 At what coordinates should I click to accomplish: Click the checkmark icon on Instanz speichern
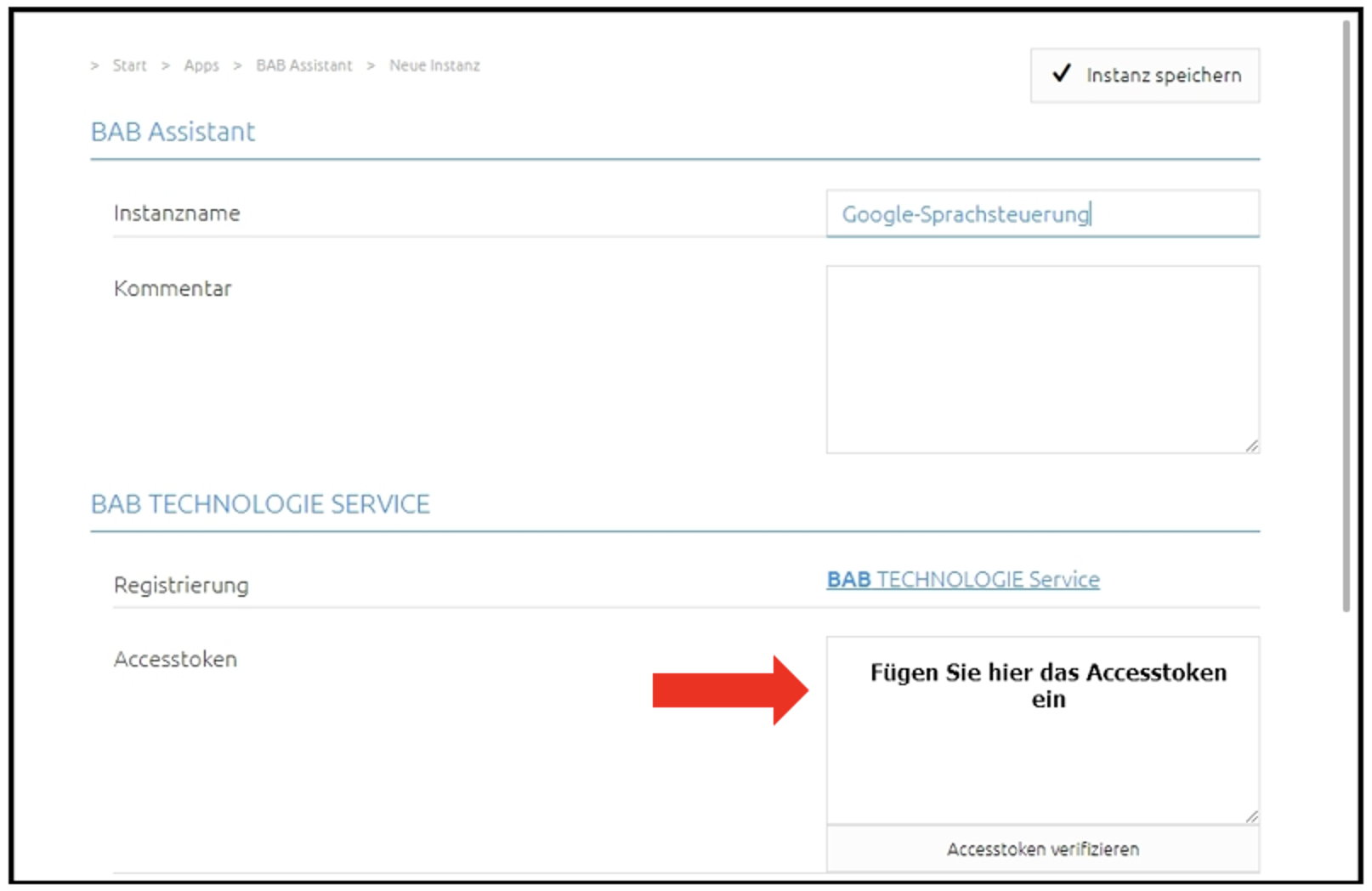click(1061, 74)
